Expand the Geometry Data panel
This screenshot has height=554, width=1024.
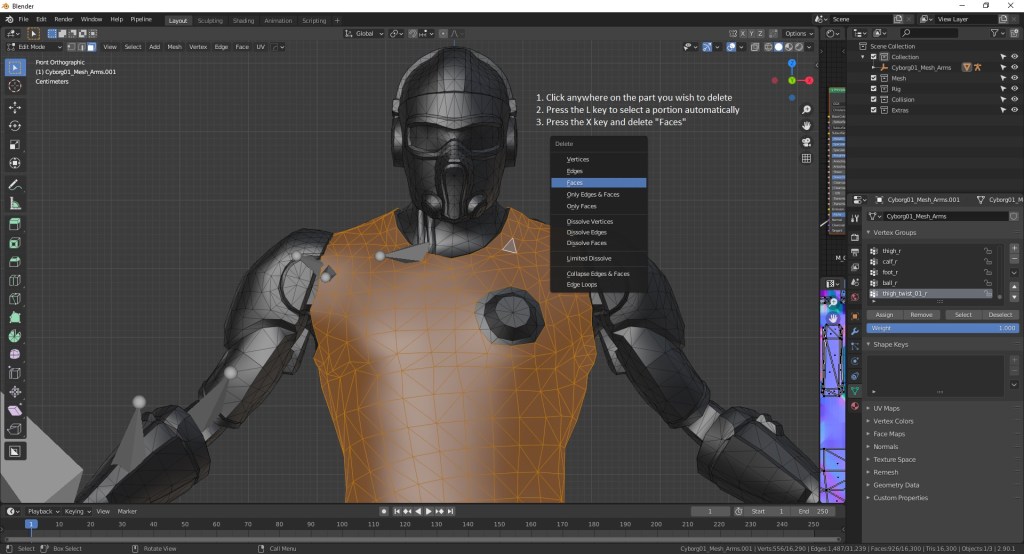[x=896, y=485]
